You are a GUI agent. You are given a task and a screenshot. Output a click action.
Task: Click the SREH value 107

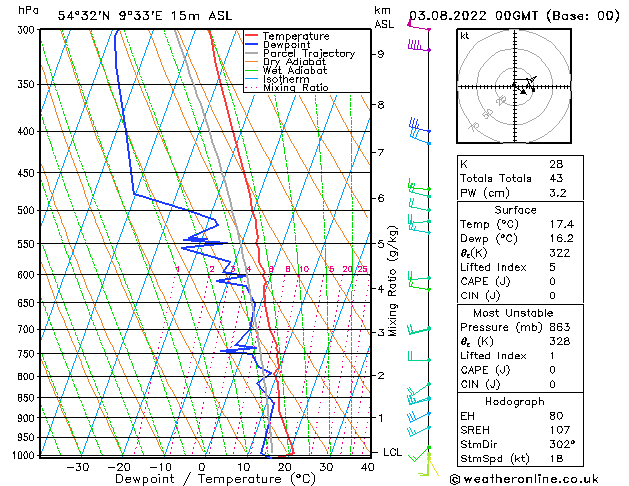[x=560, y=430]
